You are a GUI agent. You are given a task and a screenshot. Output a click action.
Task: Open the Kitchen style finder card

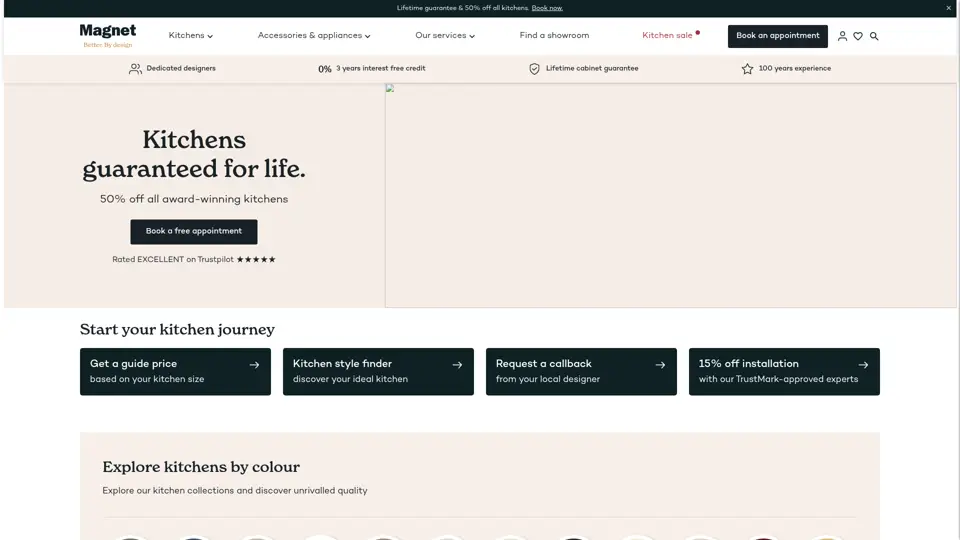378,372
